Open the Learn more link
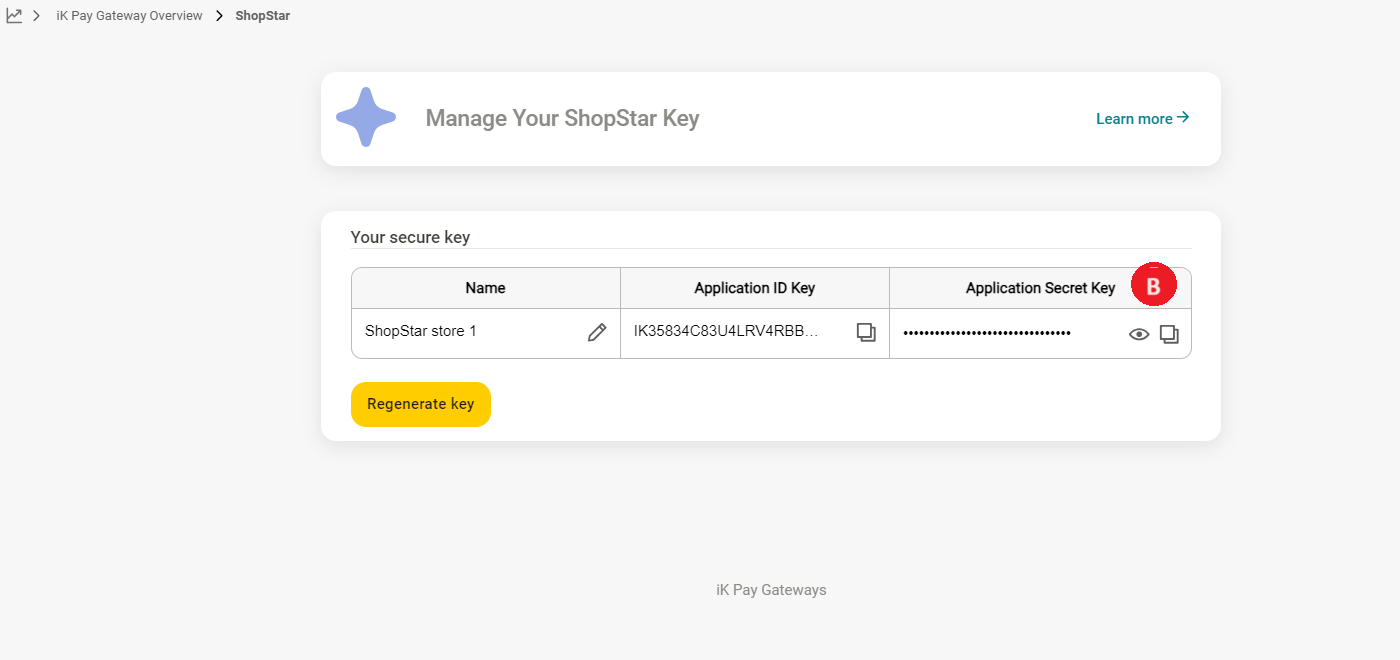The width and height of the screenshot is (1400, 660). tap(1134, 119)
